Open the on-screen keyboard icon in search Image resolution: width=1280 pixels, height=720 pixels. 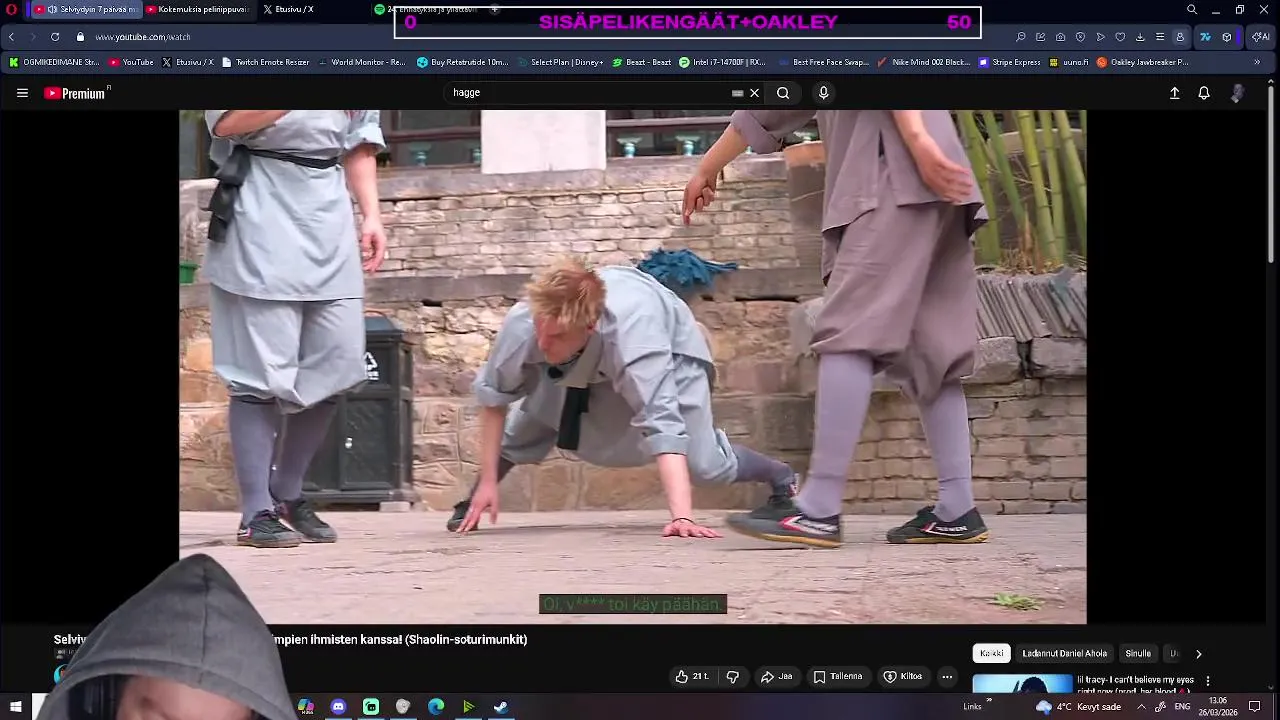737,93
